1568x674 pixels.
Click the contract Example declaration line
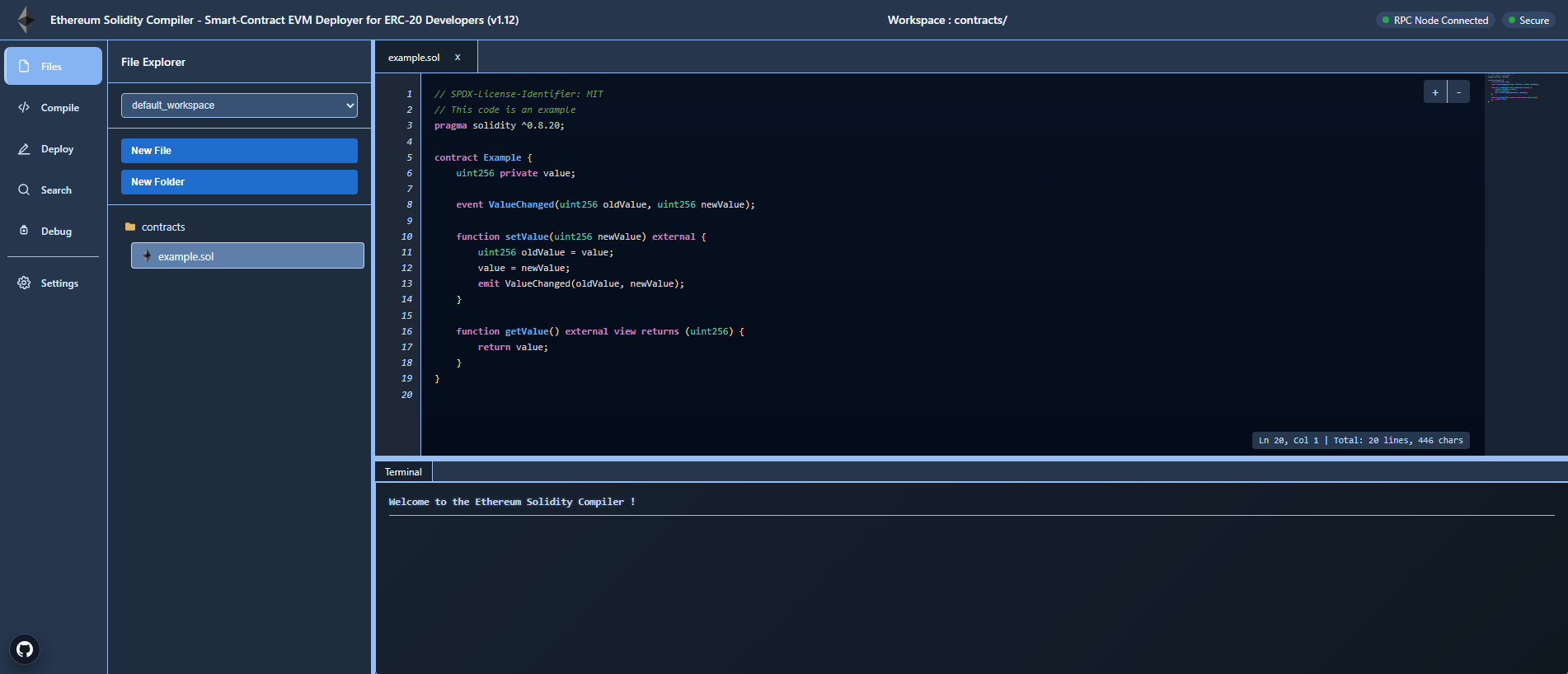484,157
